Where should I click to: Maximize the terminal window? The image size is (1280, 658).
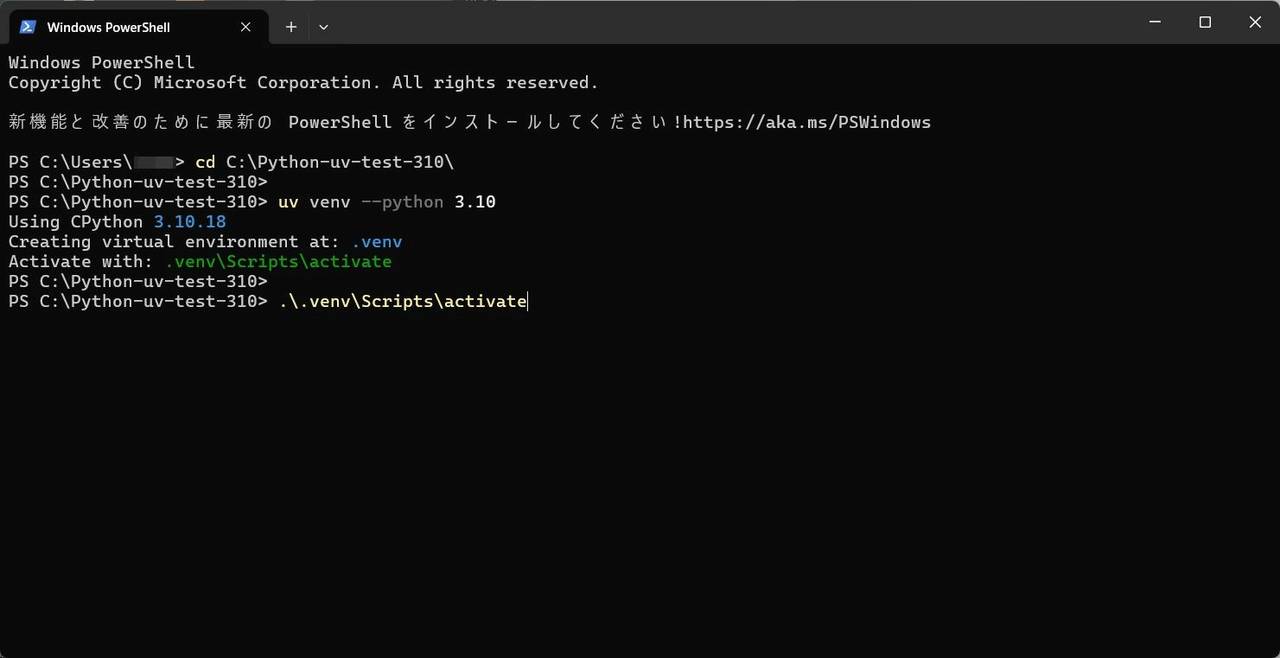point(1205,22)
